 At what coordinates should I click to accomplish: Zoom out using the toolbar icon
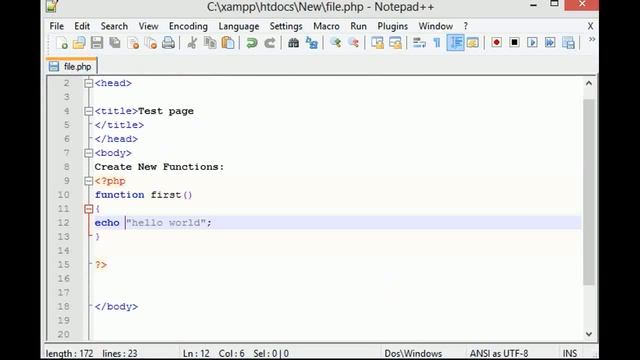pos(353,43)
